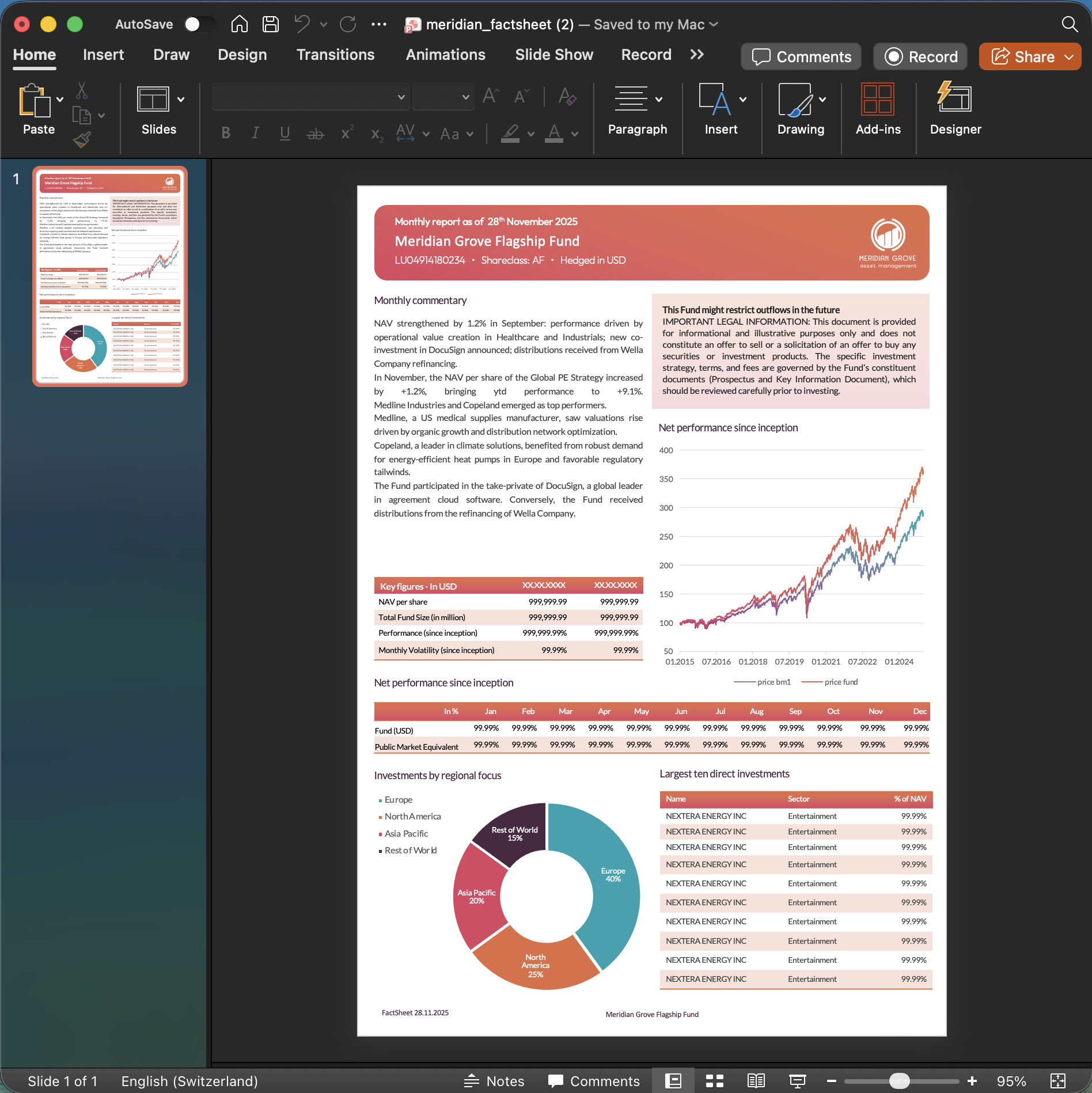Toggle the Comments pane from status bar

[x=593, y=1080]
